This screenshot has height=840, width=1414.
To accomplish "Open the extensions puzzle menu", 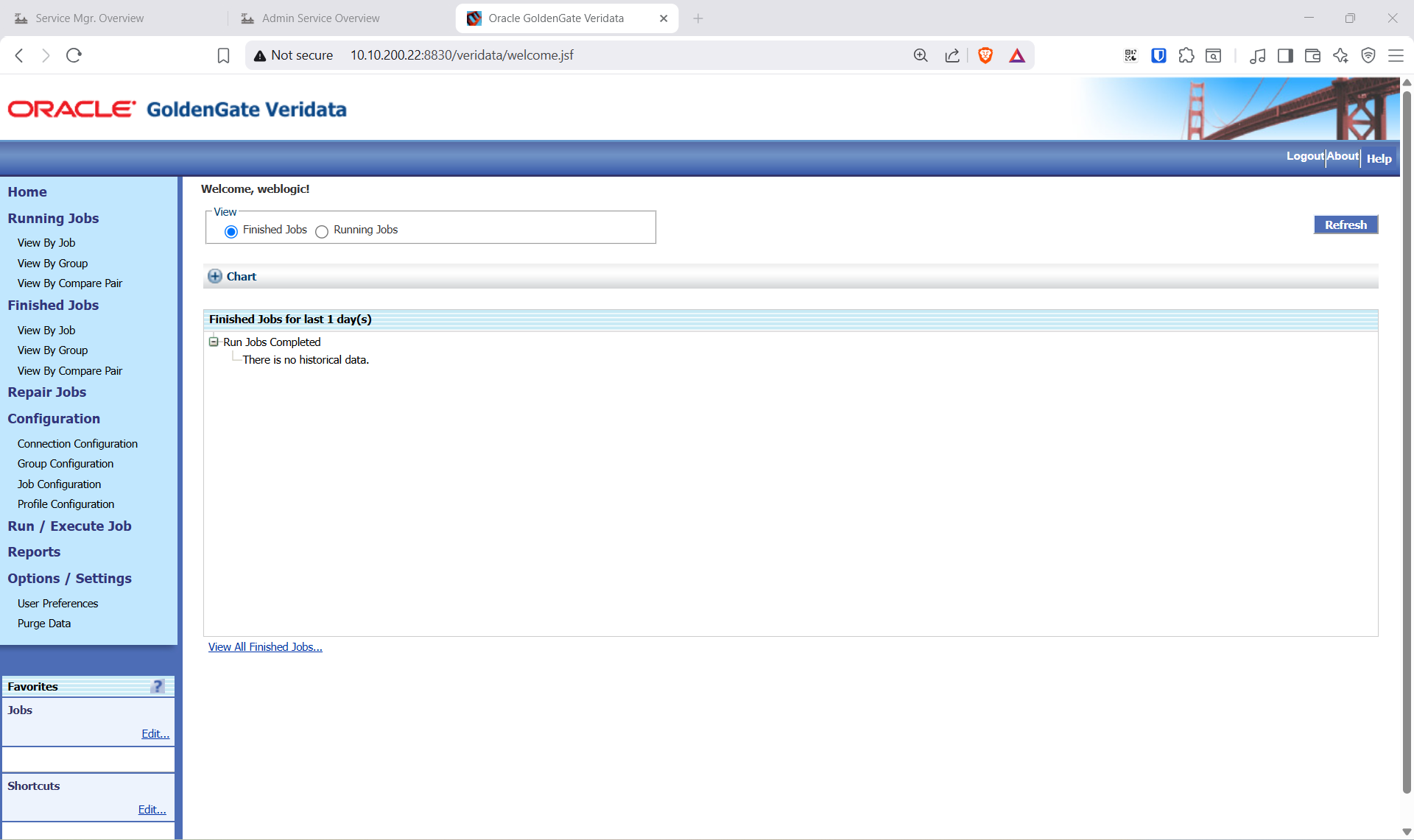I will coord(1186,55).
